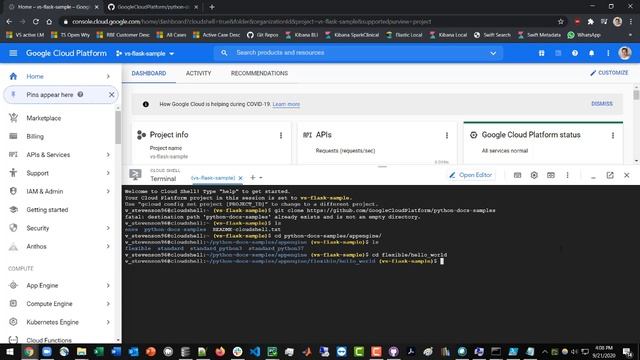Image resolution: width=640 pixels, height=360 pixels.
Task: Open the Git Repos bookmark
Action: tap(262, 35)
